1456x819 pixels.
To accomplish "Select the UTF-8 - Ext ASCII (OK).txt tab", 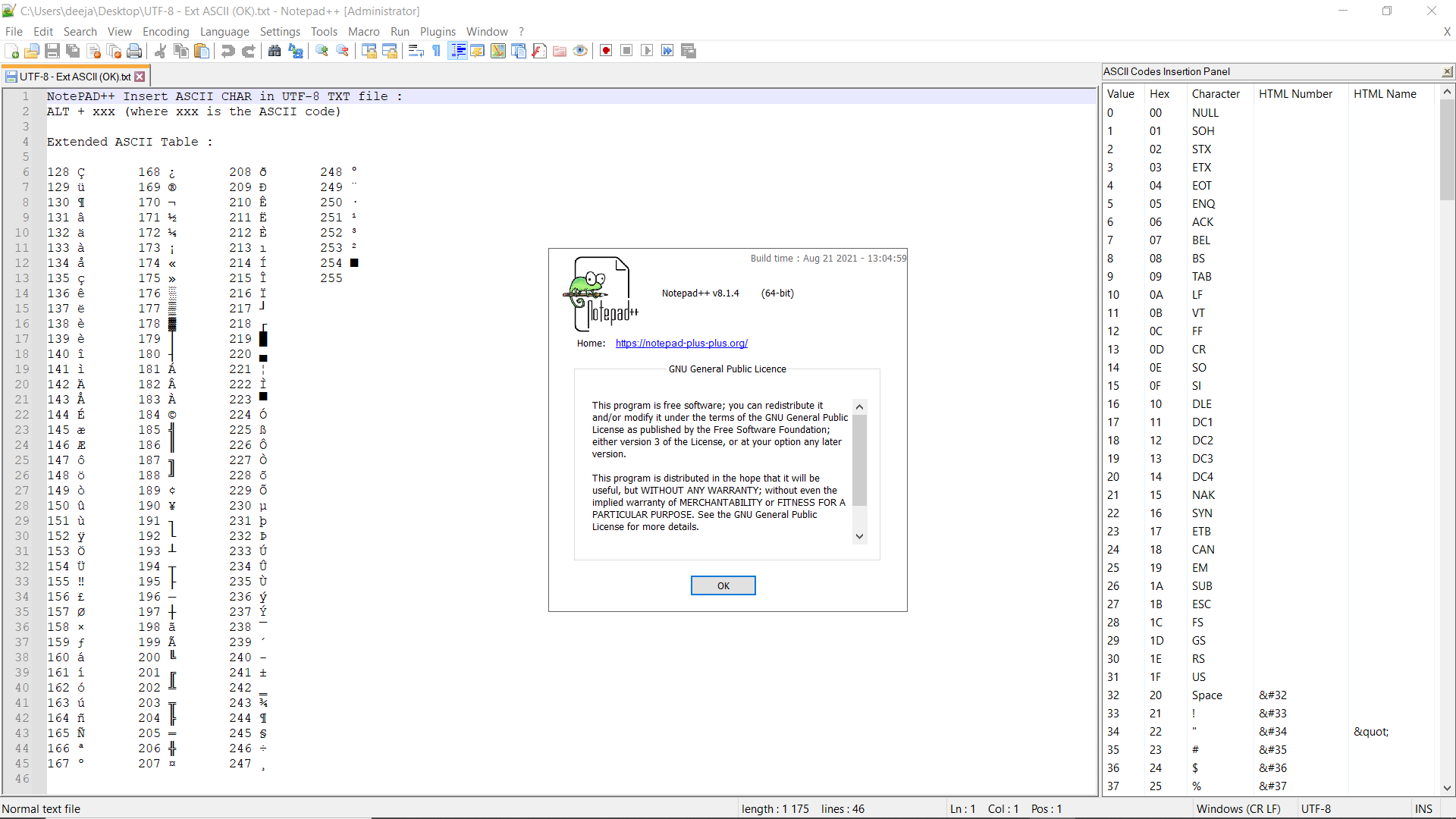I will [74, 77].
